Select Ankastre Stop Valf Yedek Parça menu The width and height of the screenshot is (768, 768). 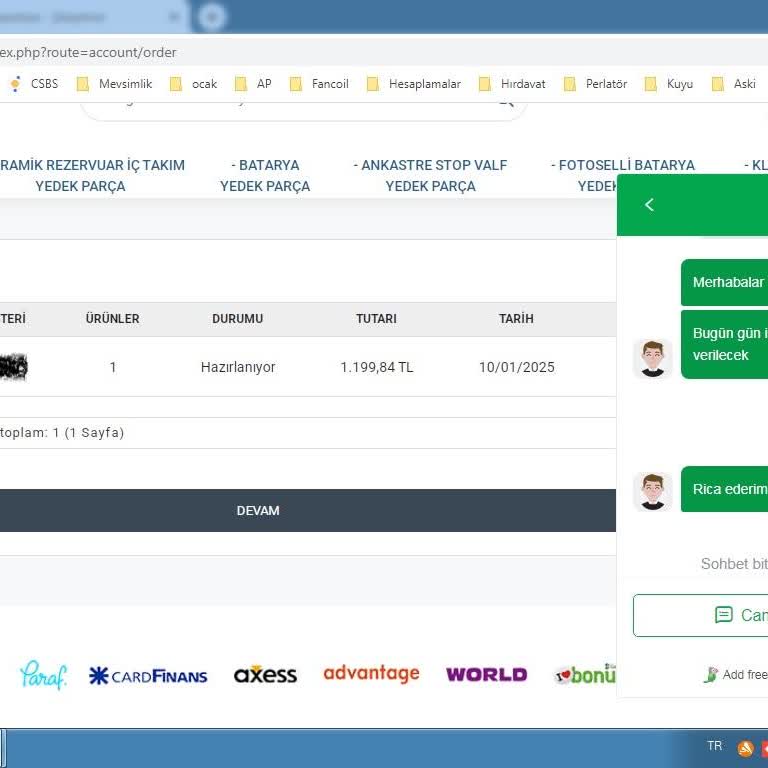pos(430,175)
